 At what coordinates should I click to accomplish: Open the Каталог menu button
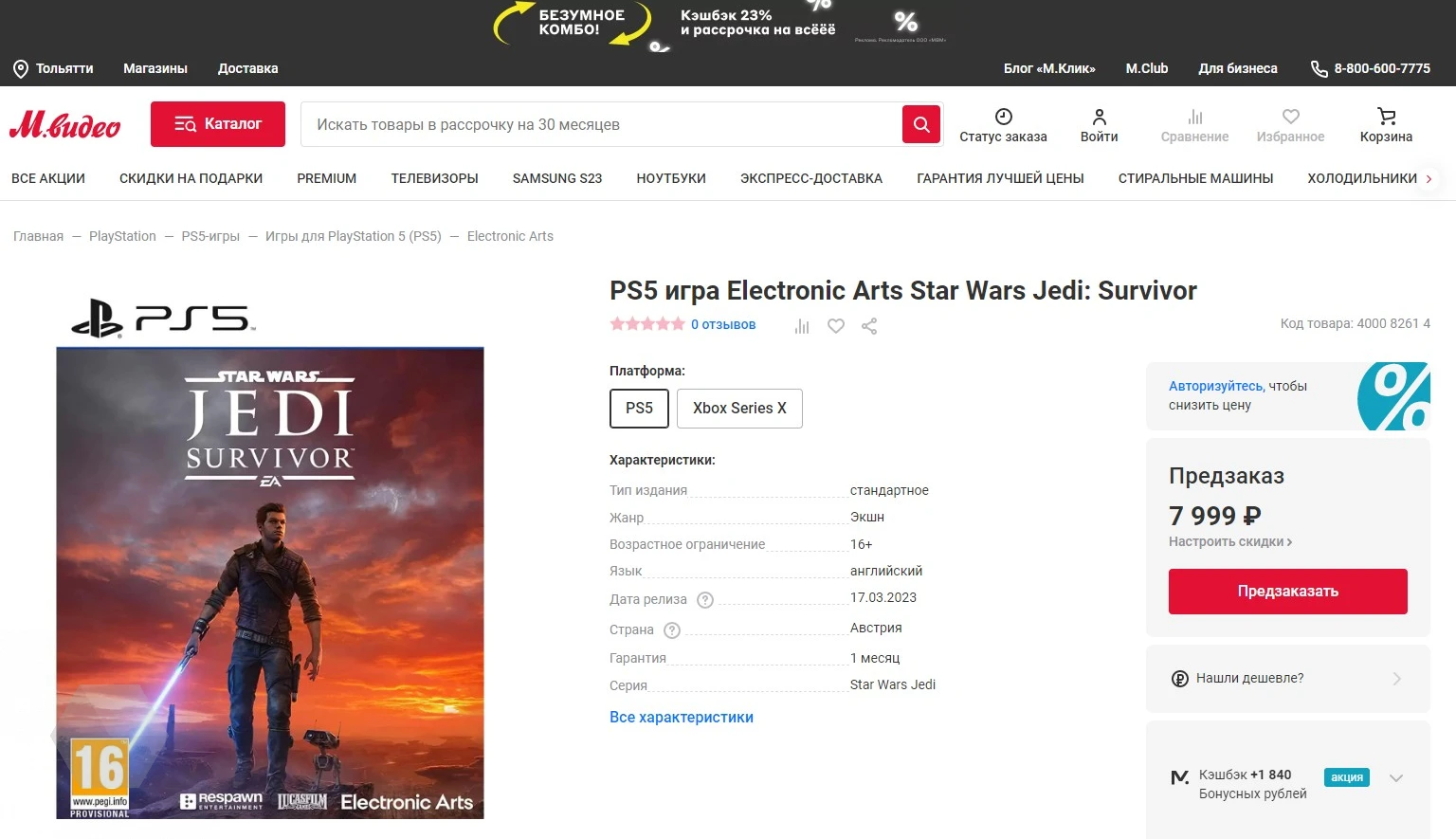(x=218, y=124)
